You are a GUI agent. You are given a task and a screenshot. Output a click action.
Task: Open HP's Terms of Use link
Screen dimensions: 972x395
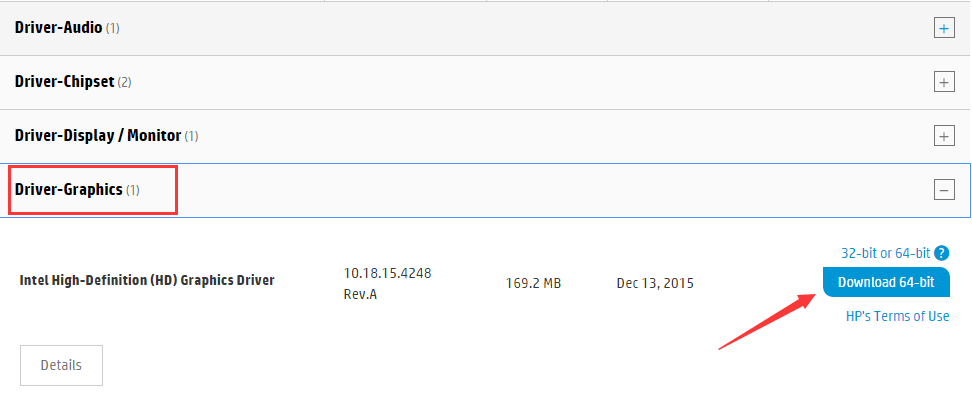(x=897, y=316)
